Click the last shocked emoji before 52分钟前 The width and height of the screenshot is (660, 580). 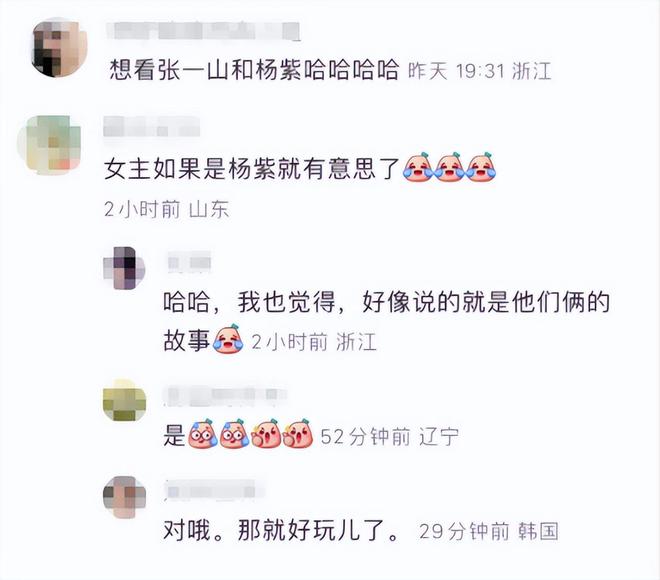(298, 434)
